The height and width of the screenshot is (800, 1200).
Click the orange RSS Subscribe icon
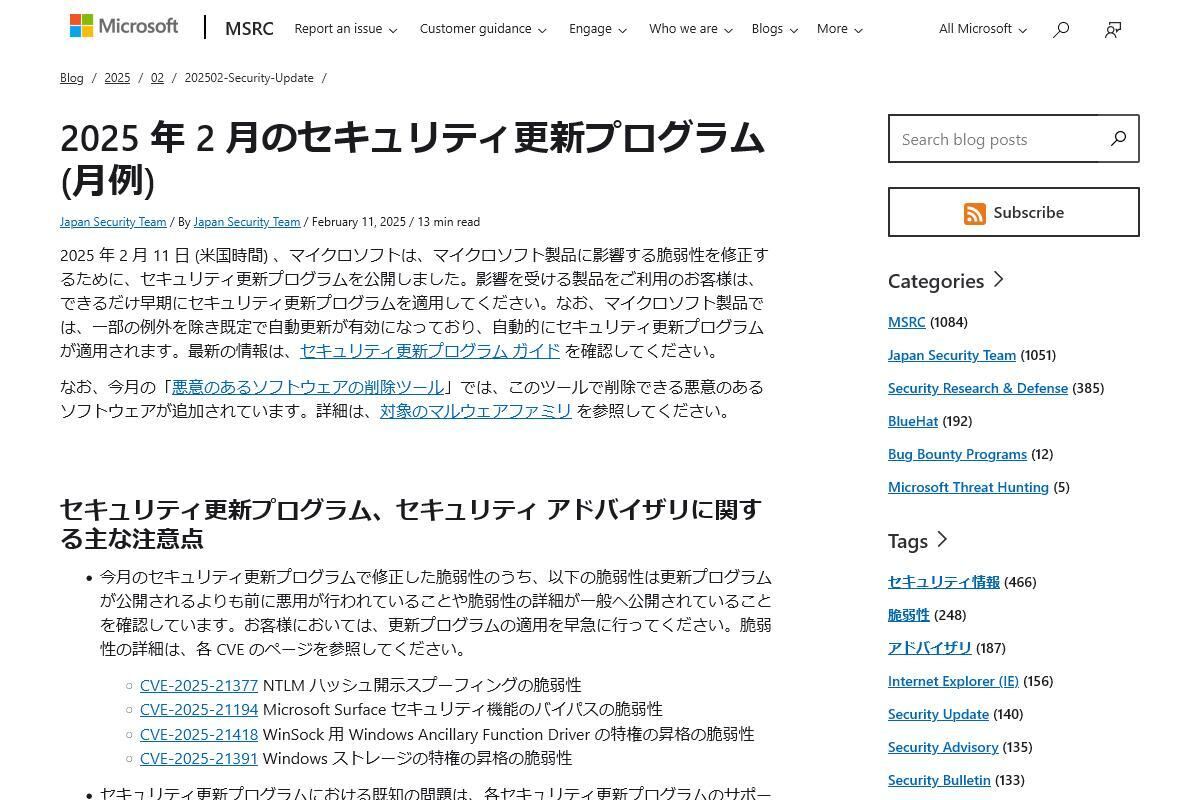pyautogui.click(x=974, y=213)
